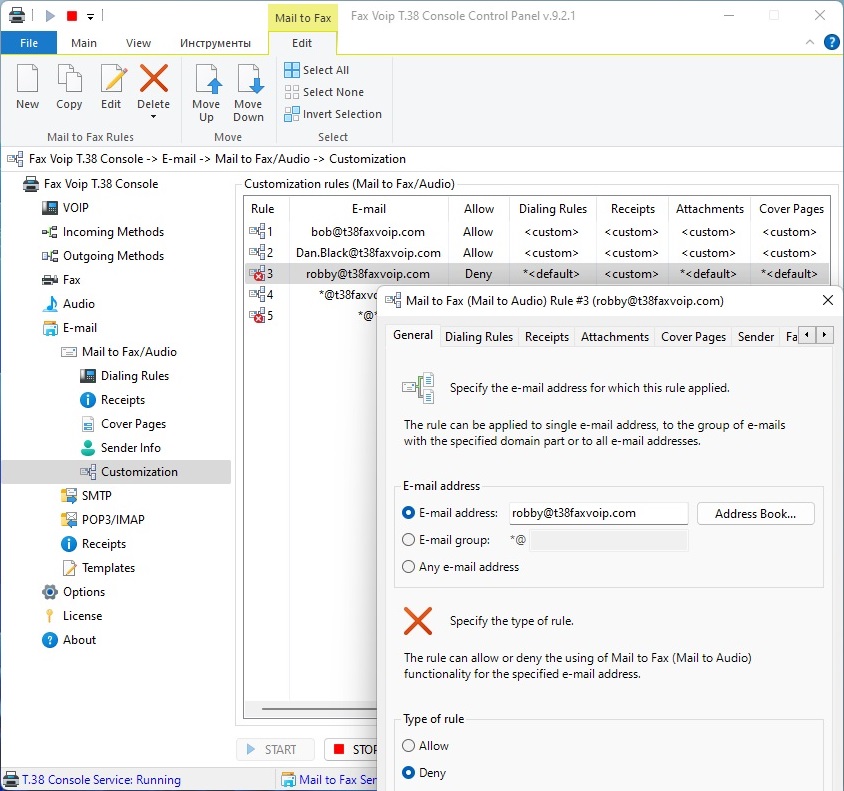Select Allow rule type radio
The image size is (844, 791).
tap(409, 746)
